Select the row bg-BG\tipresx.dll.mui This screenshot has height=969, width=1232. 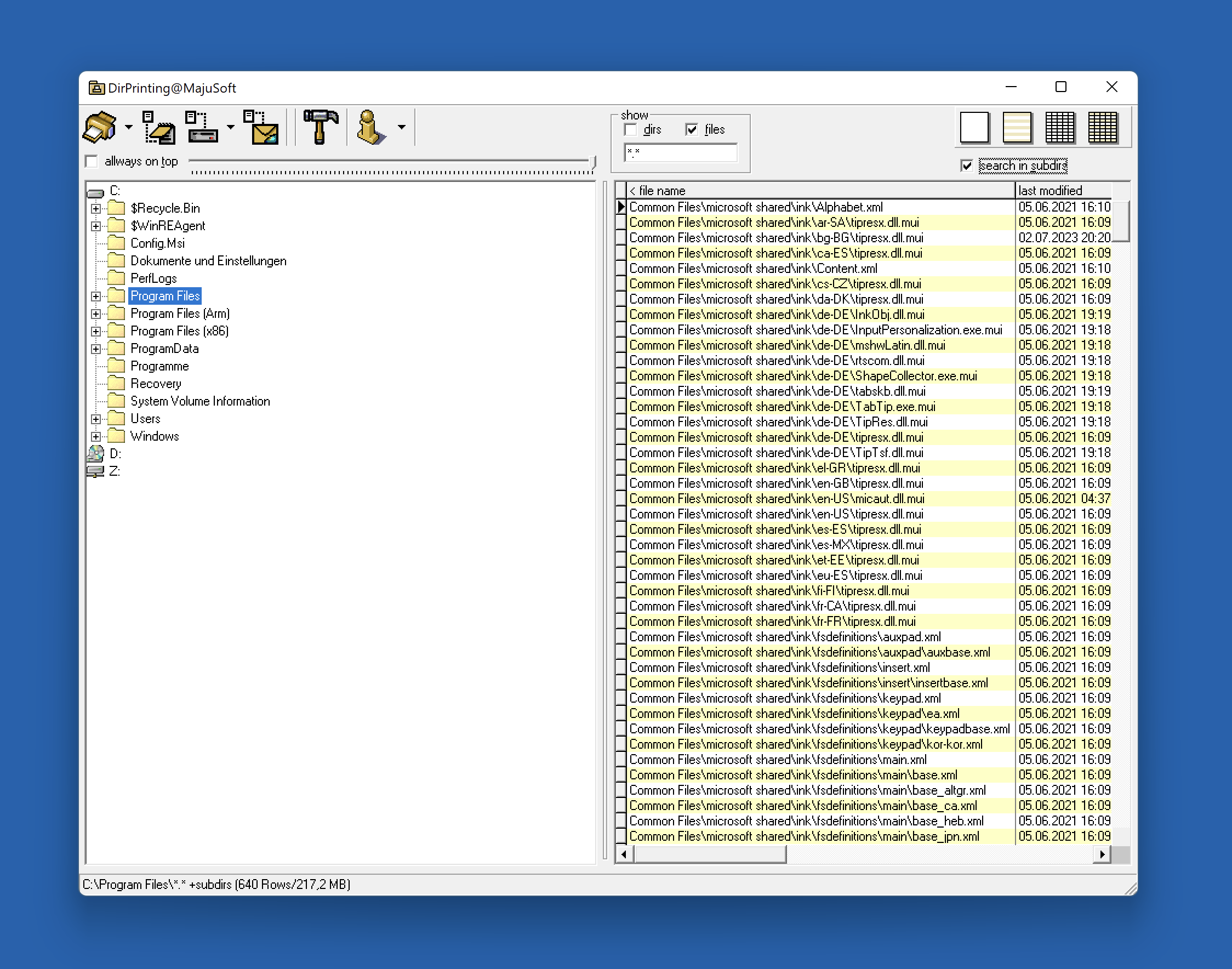(x=820, y=238)
